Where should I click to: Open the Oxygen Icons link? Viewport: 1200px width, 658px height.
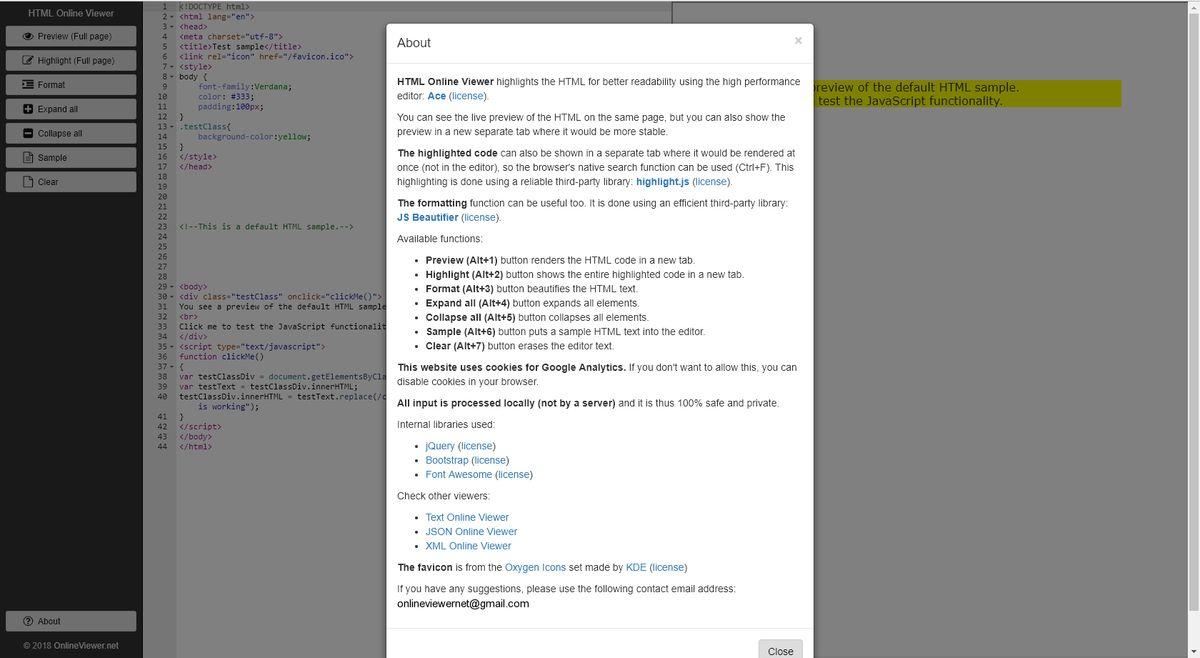point(535,567)
